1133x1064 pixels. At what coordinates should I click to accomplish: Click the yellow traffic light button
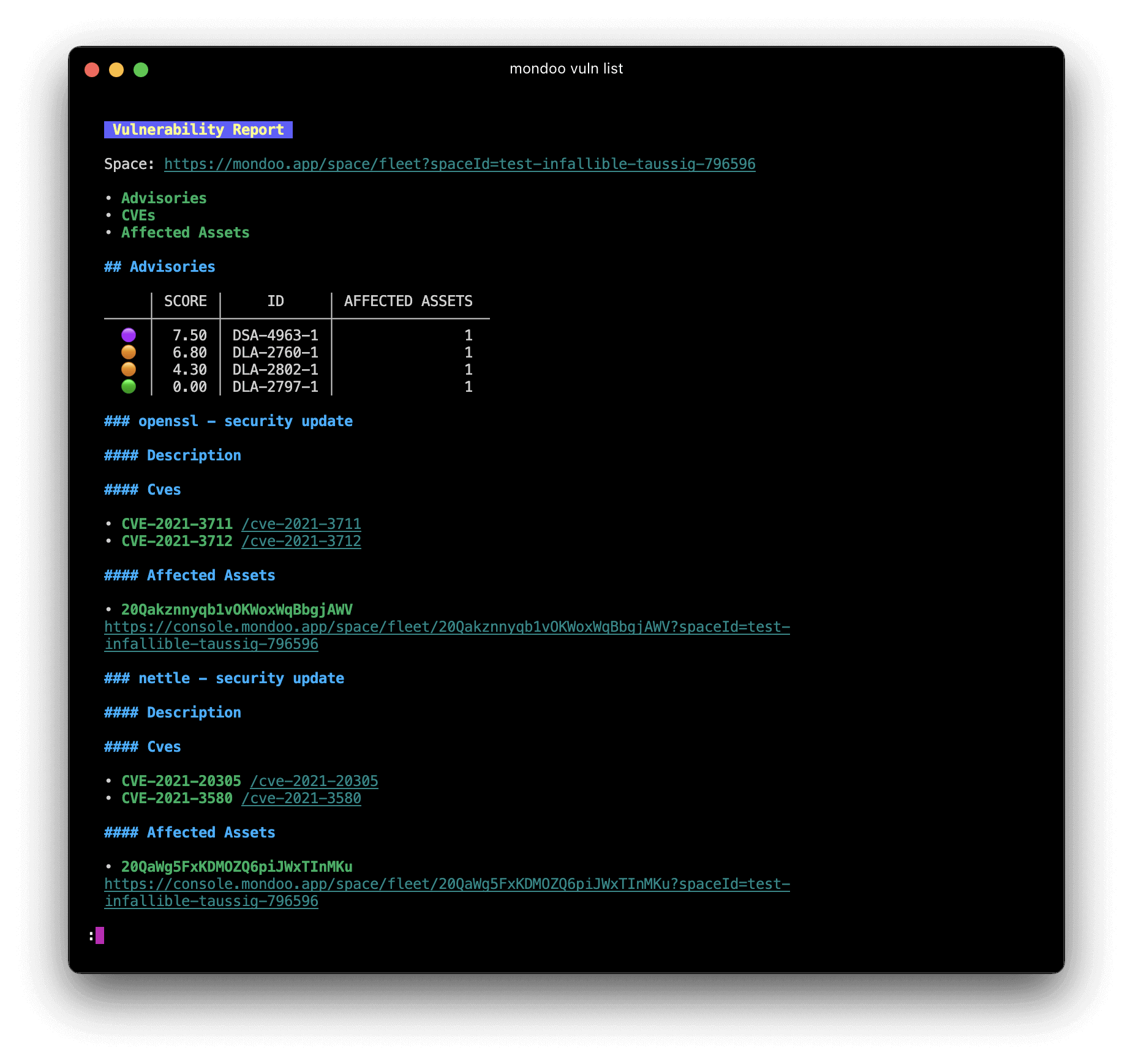(x=116, y=70)
